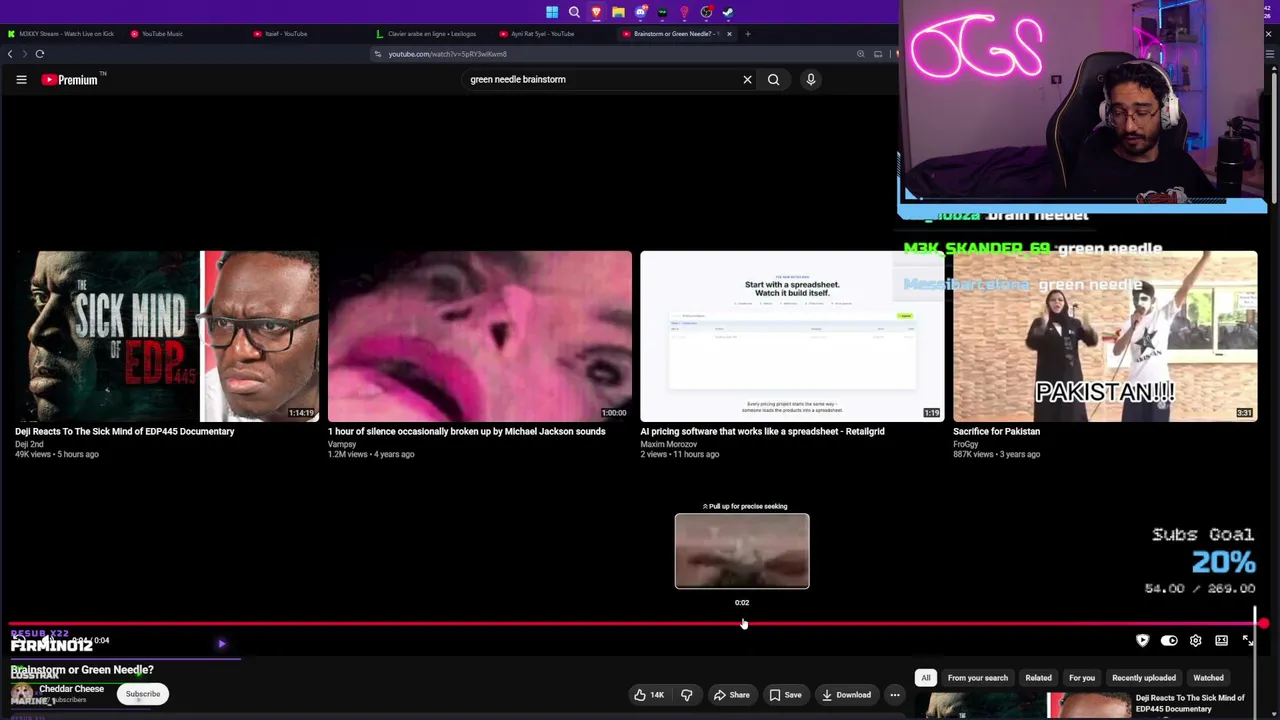Go back in browser history
The height and width of the screenshot is (720, 1280).
(11, 54)
